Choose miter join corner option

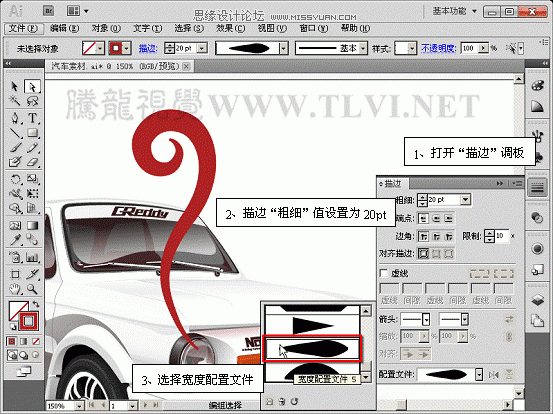point(423,236)
